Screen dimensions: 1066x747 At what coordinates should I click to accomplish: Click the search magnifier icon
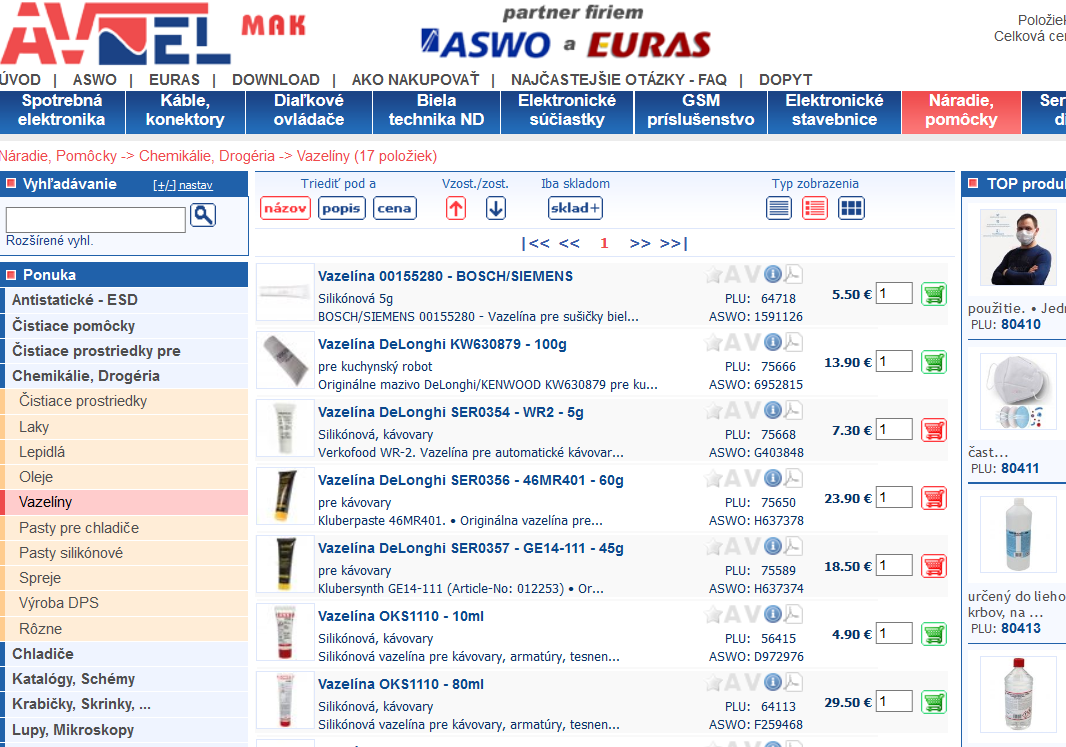203,214
